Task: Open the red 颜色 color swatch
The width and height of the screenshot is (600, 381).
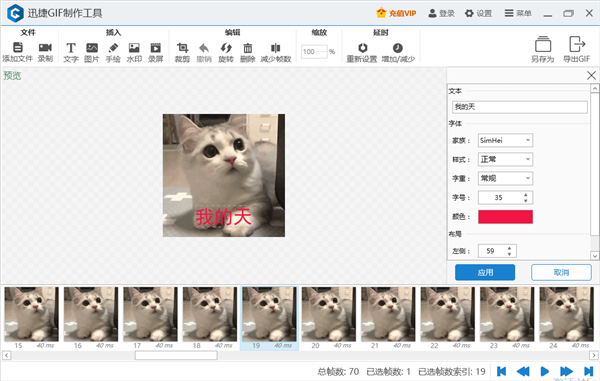Action: point(505,217)
